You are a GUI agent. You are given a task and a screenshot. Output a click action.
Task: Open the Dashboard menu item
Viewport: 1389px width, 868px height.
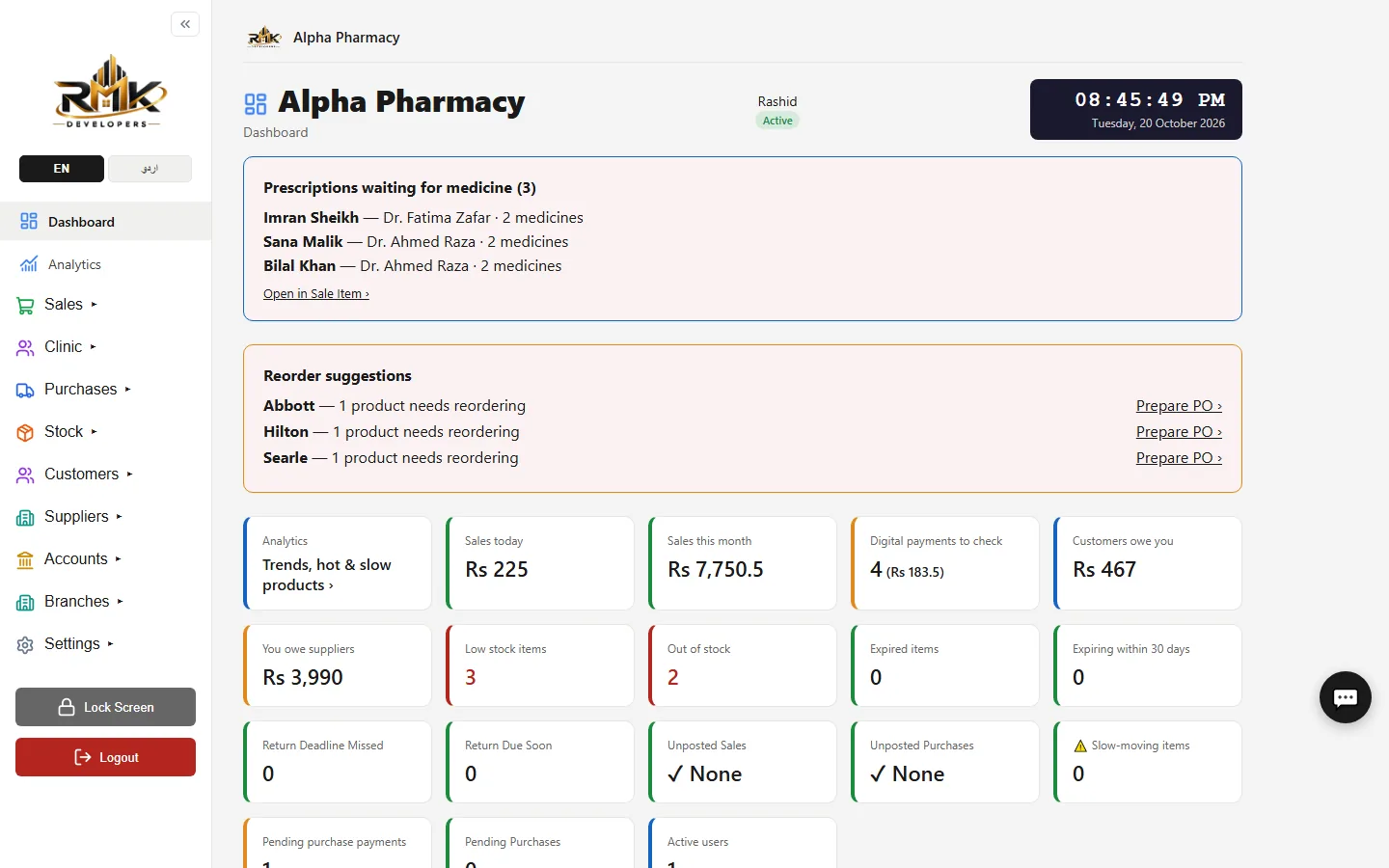point(105,222)
